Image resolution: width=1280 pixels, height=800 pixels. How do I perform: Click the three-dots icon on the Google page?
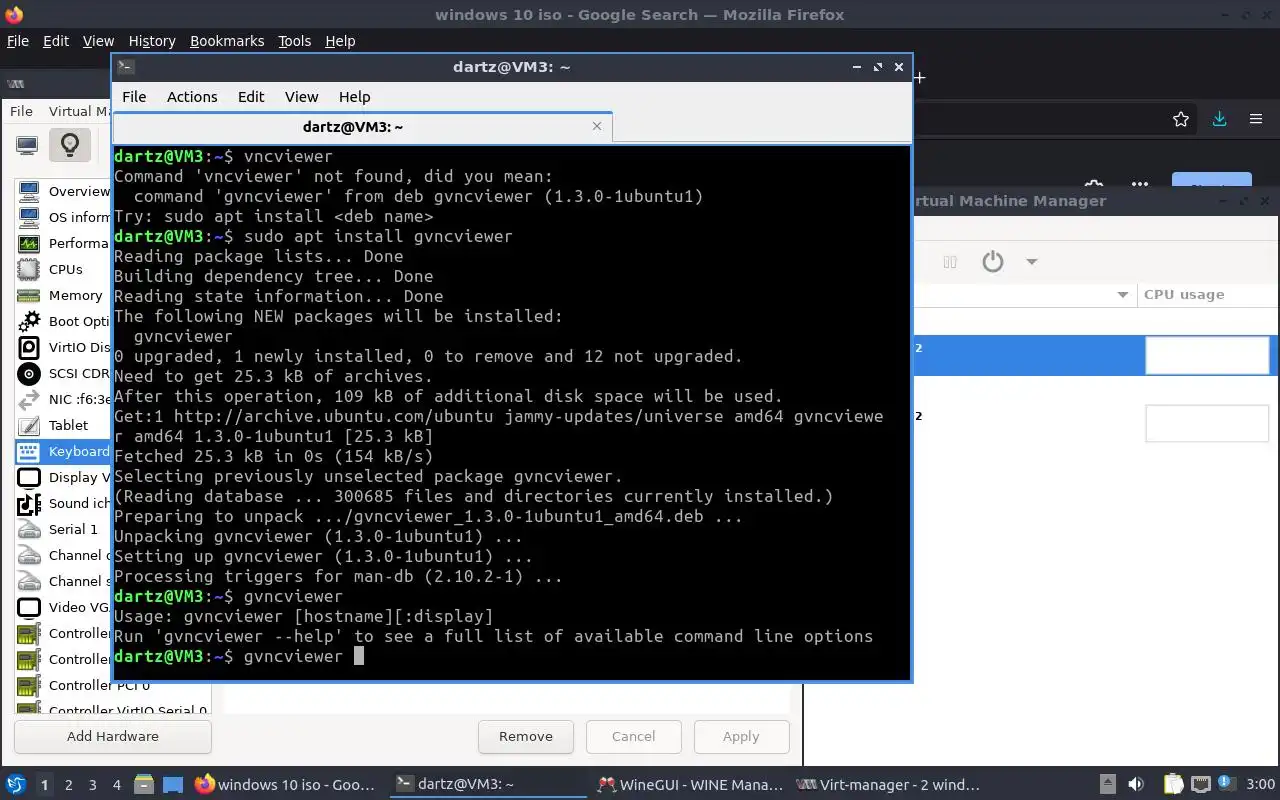pyautogui.click(x=1140, y=185)
